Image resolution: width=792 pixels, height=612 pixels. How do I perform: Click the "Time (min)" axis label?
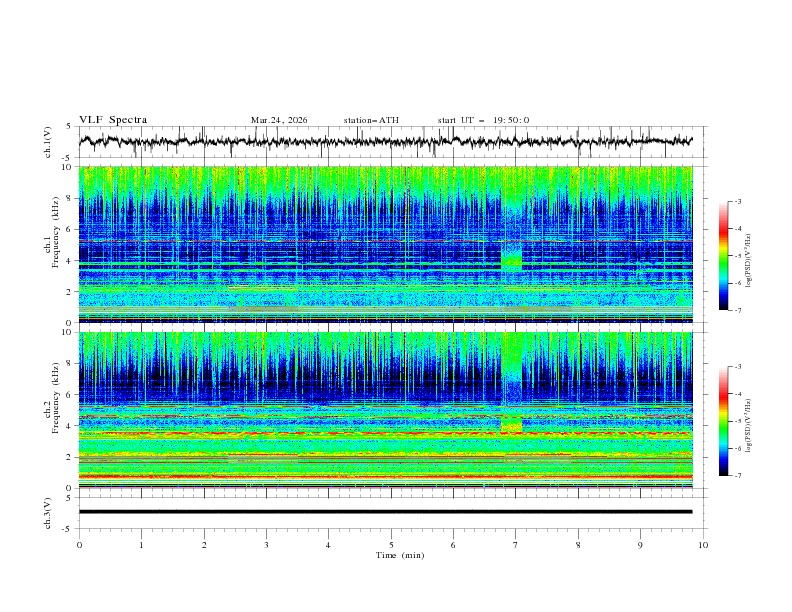coord(400,555)
